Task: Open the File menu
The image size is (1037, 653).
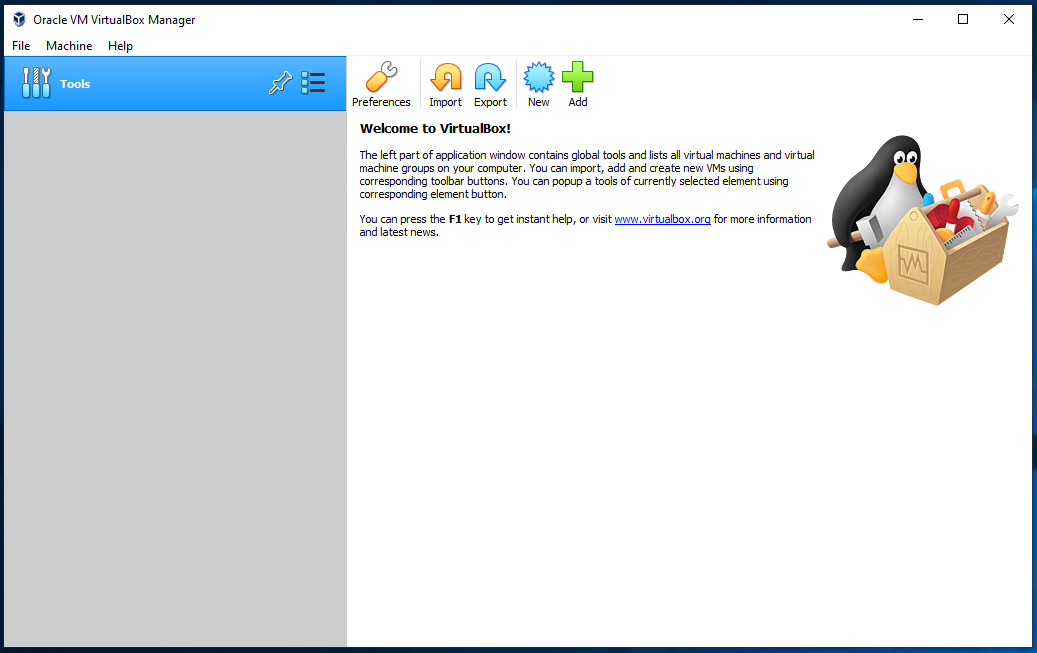Action: click(21, 46)
